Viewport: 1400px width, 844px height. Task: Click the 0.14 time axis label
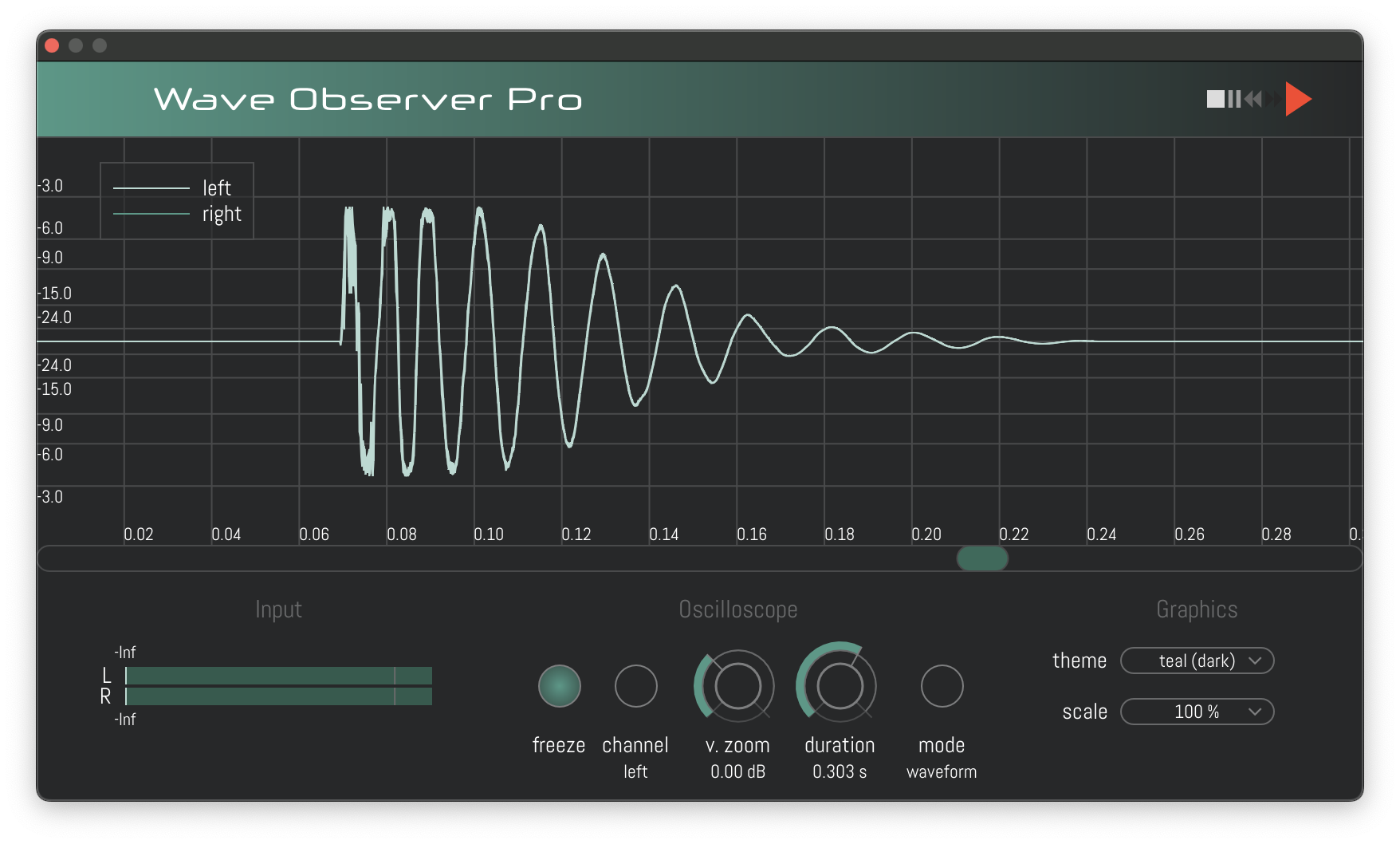pos(664,534)
